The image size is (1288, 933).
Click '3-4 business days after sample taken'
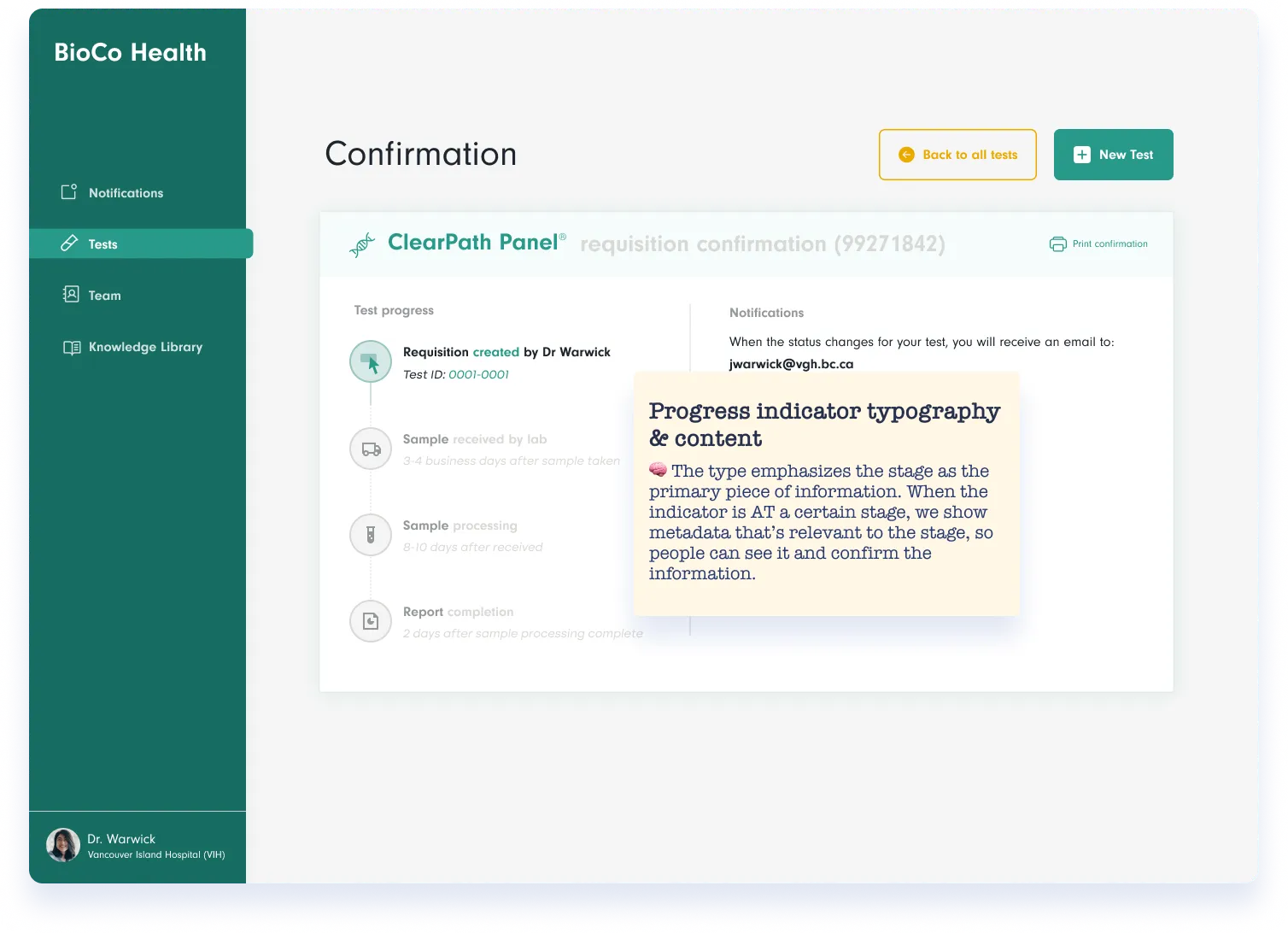(512, 461)
